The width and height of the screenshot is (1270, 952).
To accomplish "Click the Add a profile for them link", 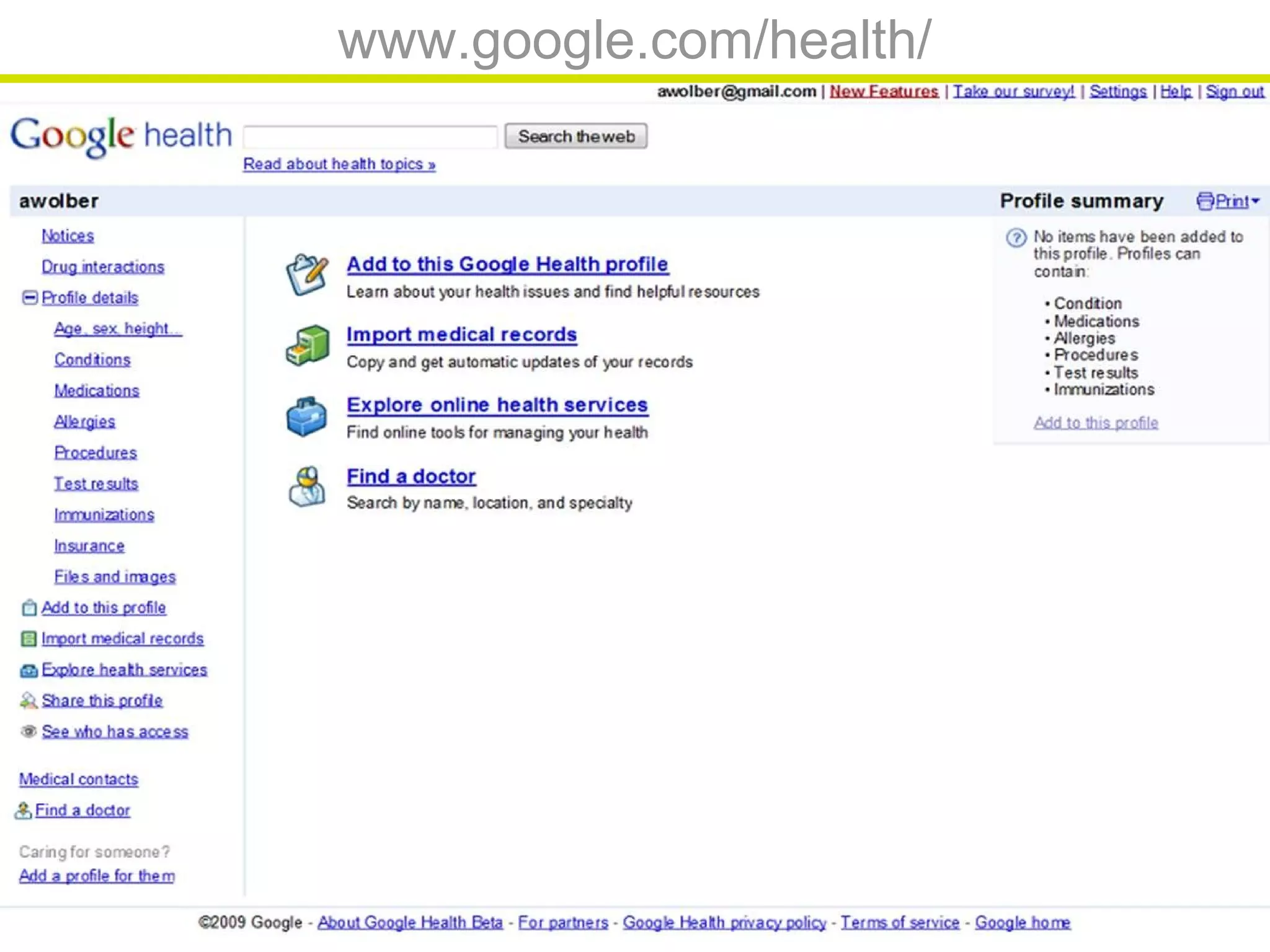I will (97, 876).
